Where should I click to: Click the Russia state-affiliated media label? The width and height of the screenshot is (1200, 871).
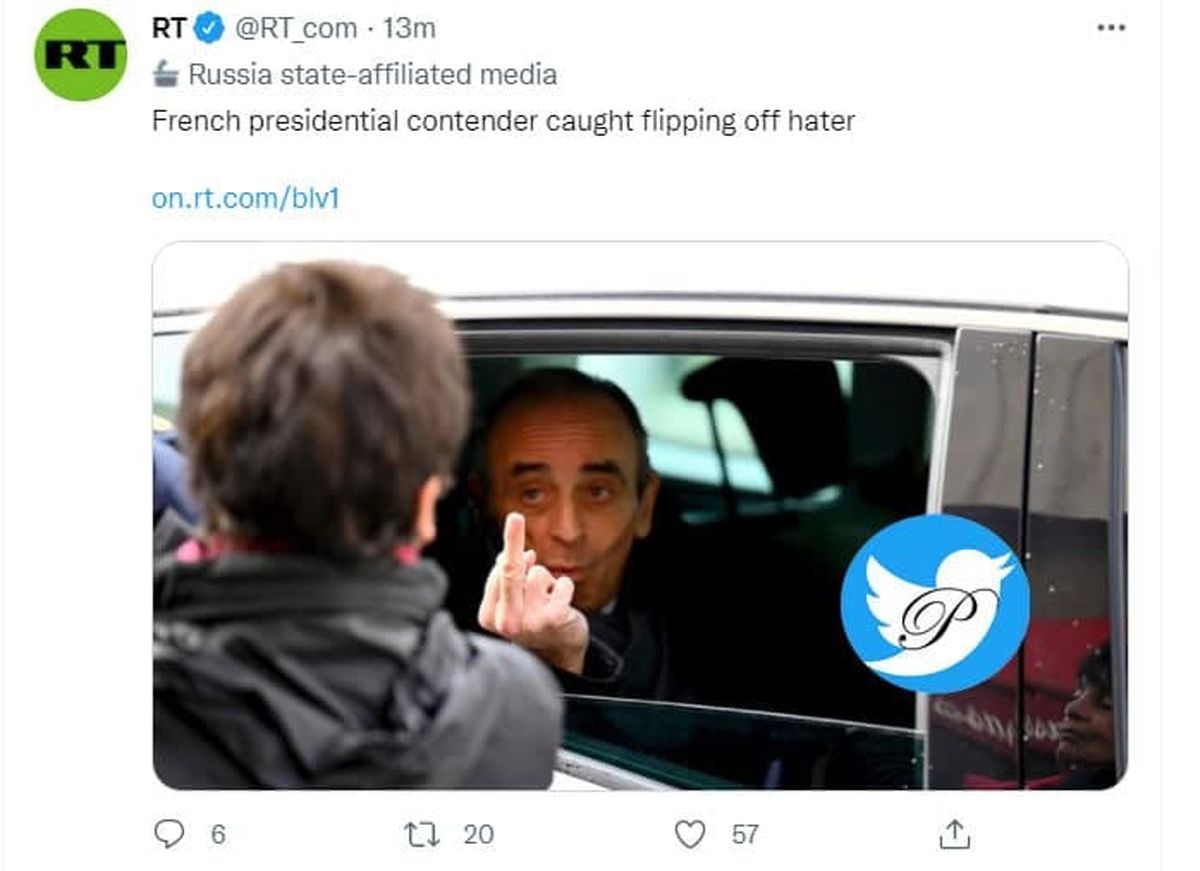[372, 74]
